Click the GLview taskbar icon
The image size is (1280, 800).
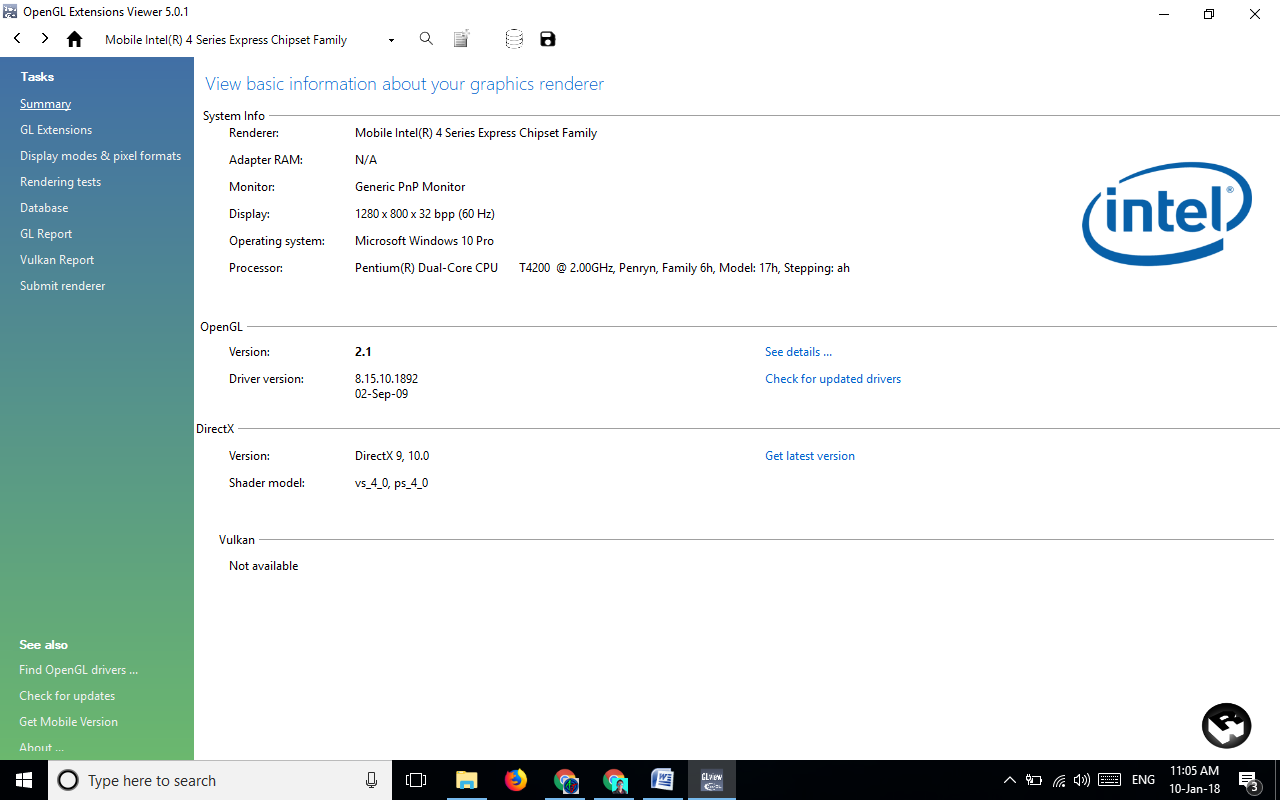(x=712, y=780)
